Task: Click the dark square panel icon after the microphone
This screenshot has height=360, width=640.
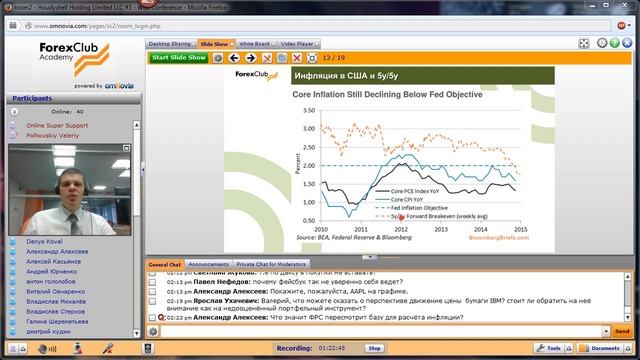Action: 148,348
